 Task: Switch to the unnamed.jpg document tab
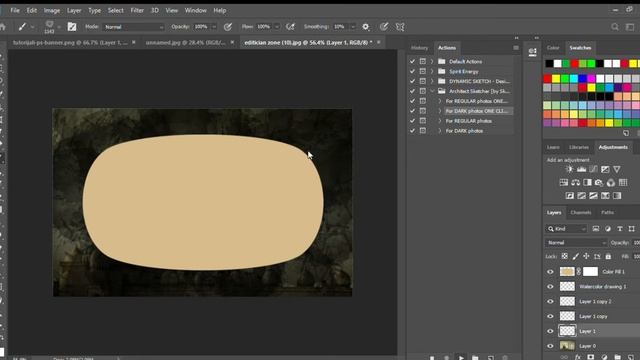tap(185, 42)
